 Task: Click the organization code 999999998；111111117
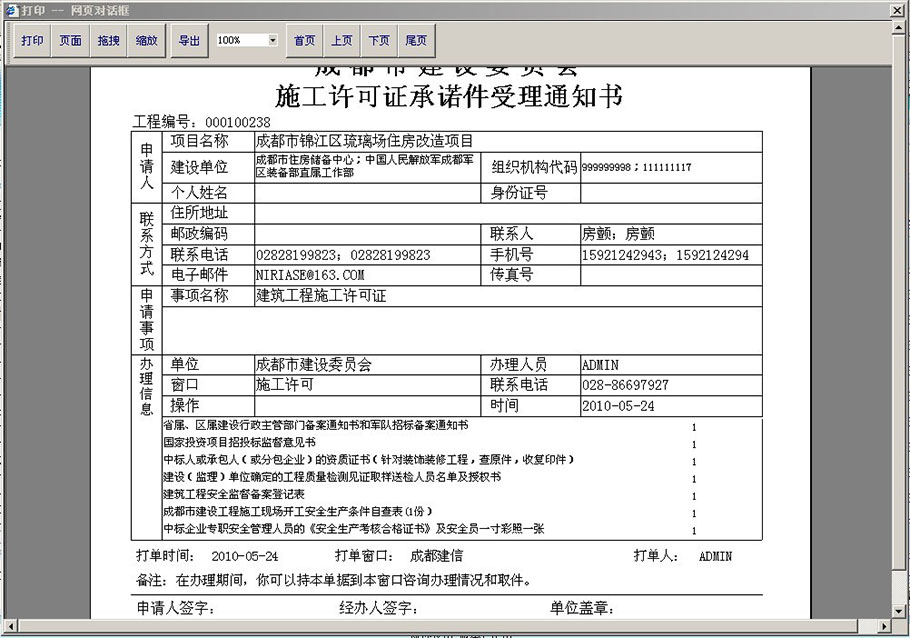[x=637, y=167]
